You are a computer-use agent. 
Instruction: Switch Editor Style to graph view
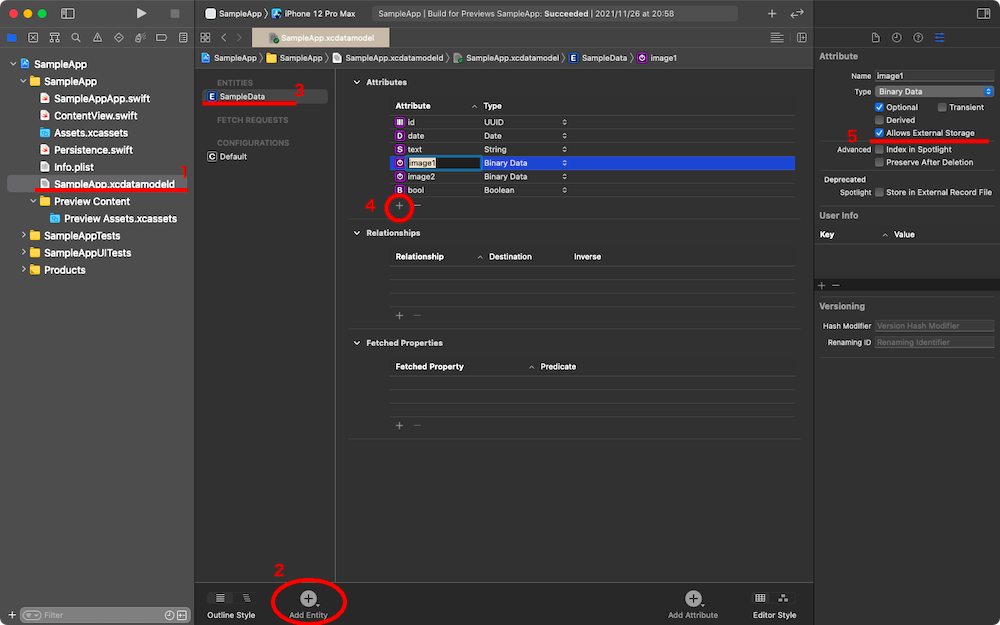pyautogui.click(x=783, y=598)
